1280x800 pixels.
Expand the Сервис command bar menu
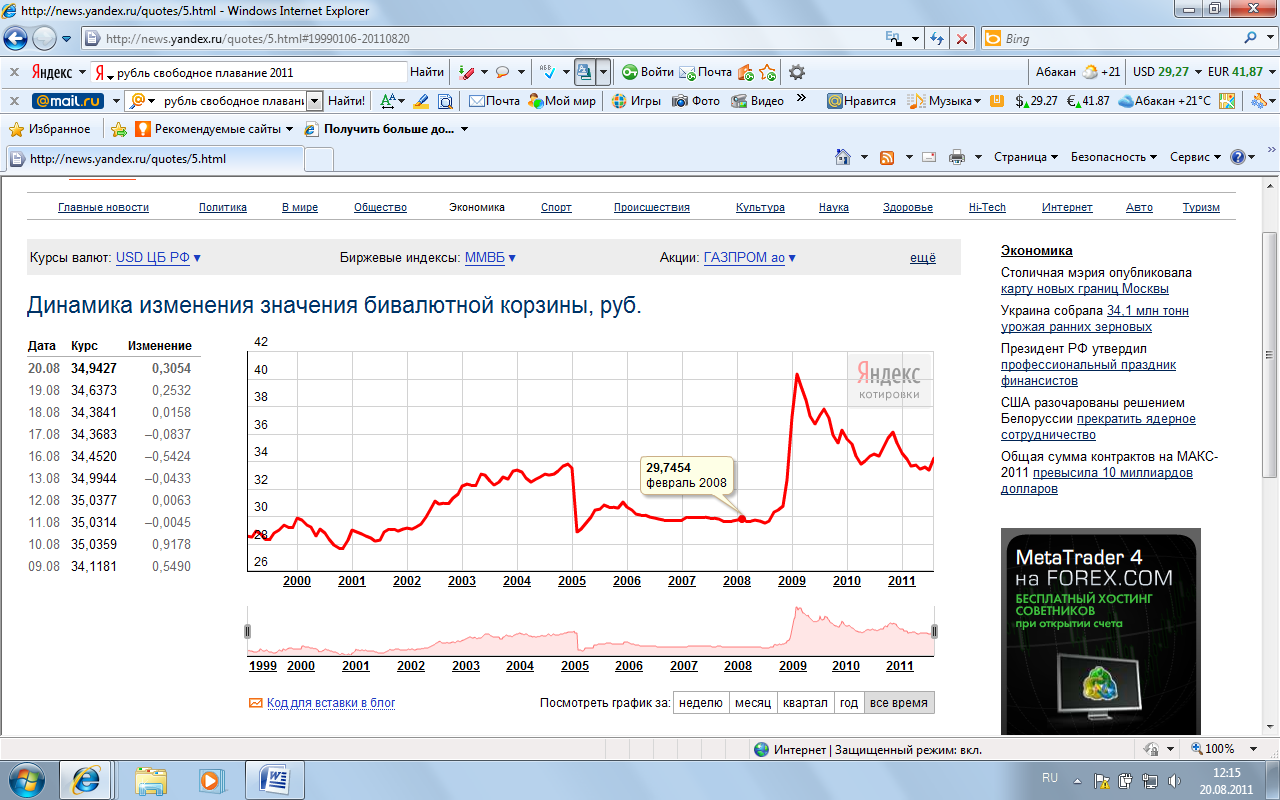tap(1195, 157)
